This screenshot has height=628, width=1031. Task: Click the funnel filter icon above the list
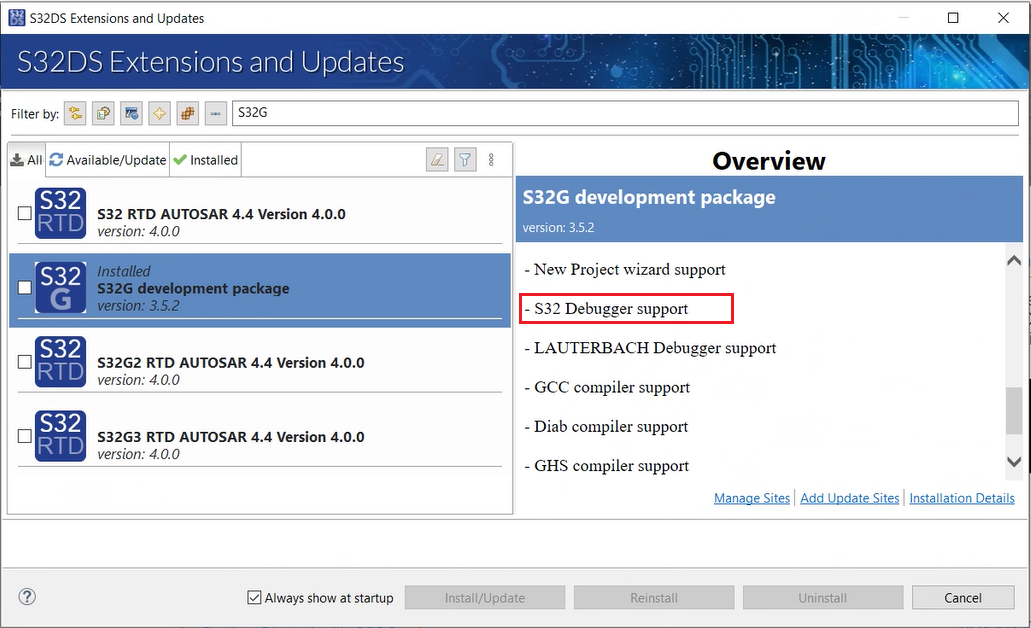(465, 159)
